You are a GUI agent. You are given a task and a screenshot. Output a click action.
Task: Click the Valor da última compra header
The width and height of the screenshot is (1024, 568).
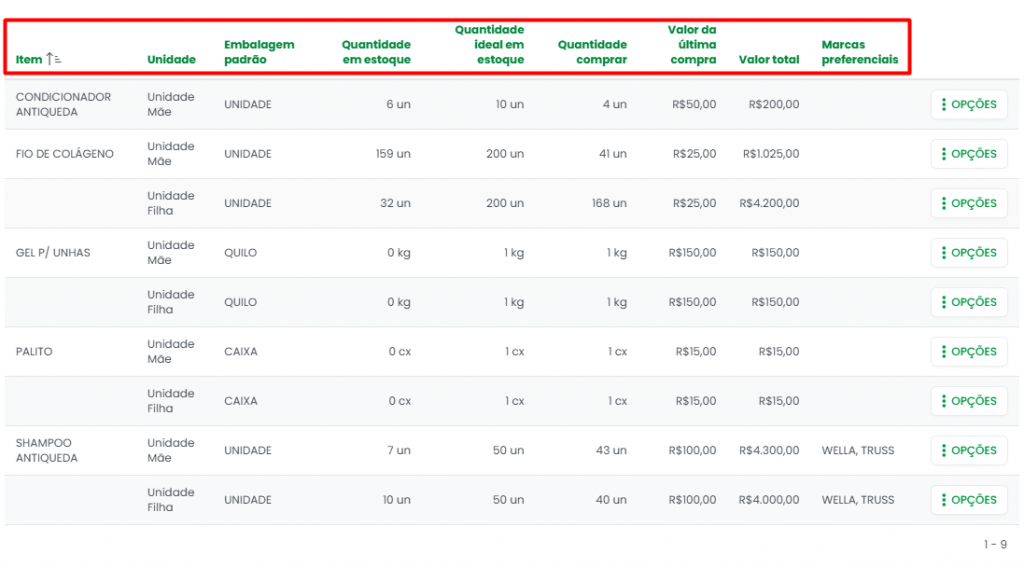692,45
